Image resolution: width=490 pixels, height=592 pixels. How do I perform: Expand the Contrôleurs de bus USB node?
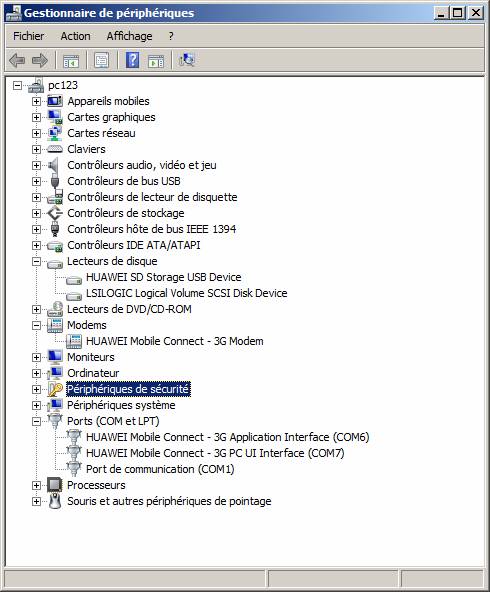pos(36,181)
